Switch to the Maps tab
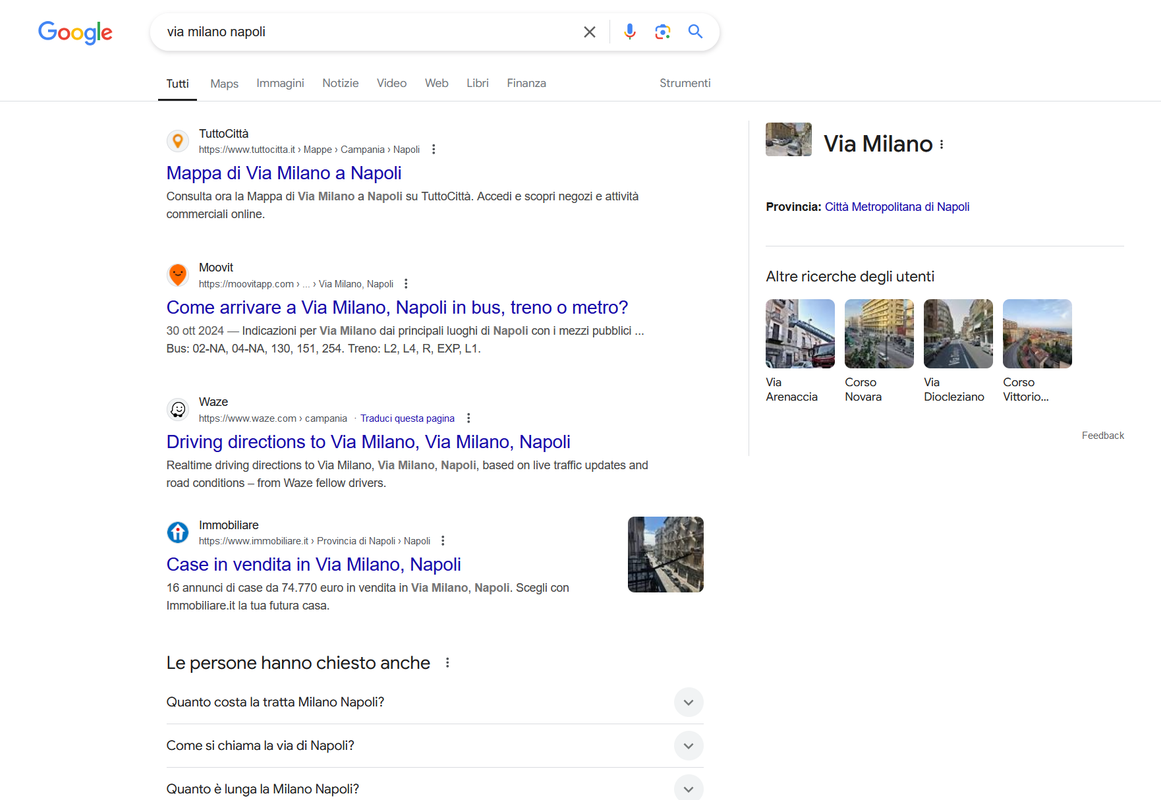Viewport: 1161px width, 800px height. pyautogui.click(x=224, y=84)
